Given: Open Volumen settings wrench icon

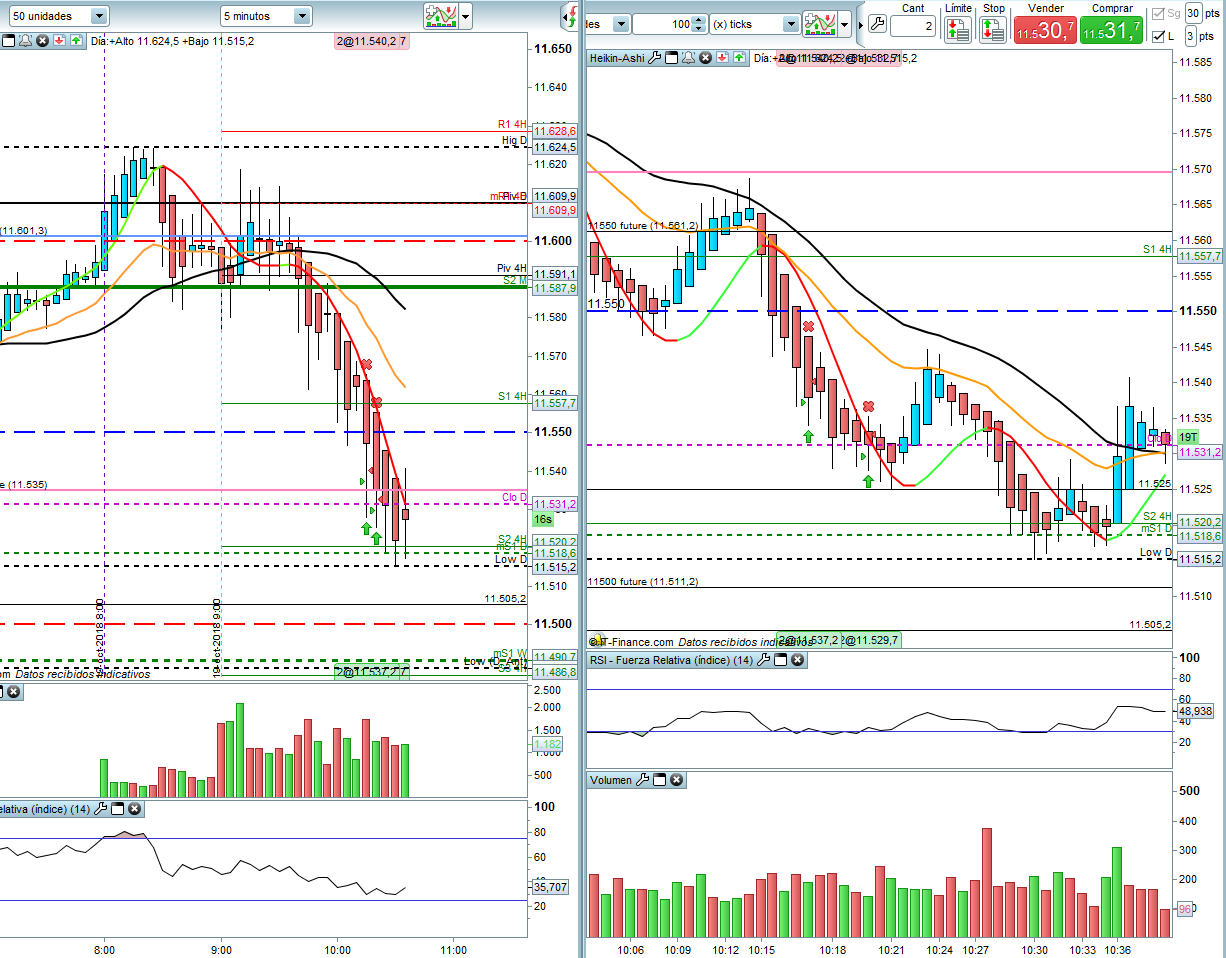Looking at the screenshot, I should pyautogui.click(x=643, y=780).
